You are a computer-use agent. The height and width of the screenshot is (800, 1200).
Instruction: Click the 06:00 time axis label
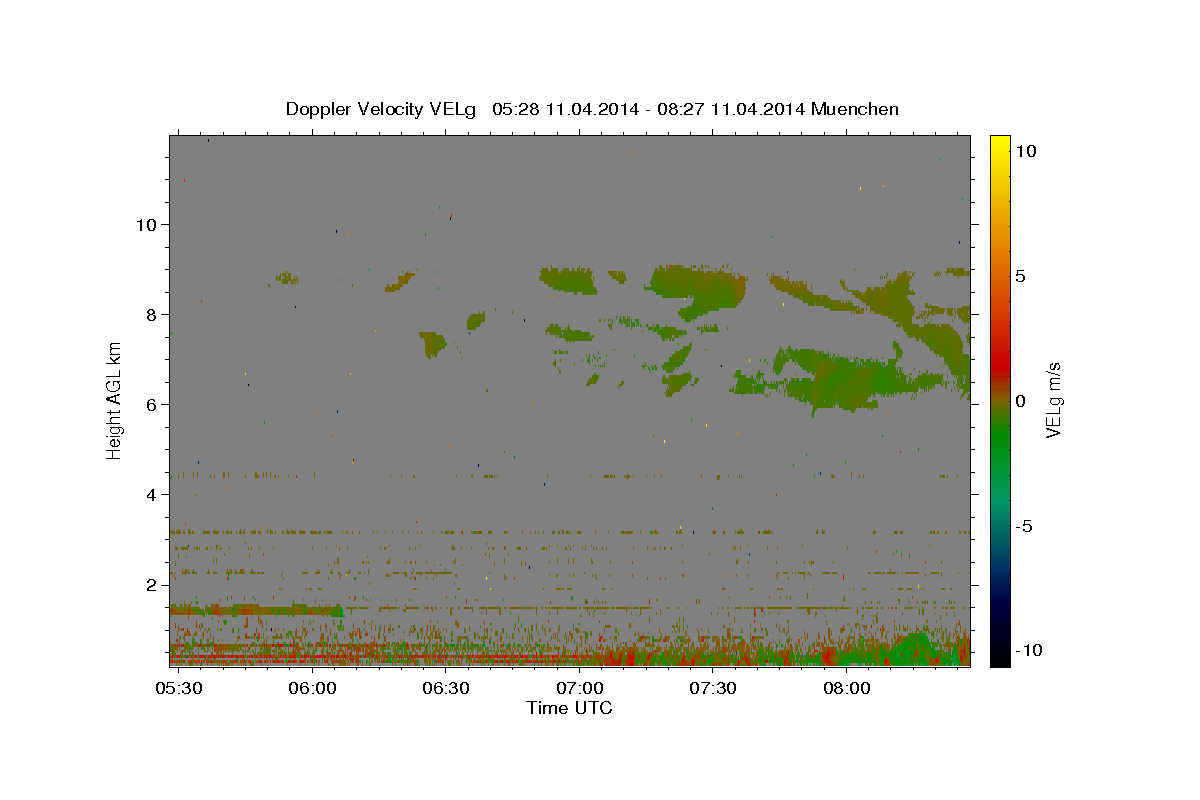coord(312,688)
